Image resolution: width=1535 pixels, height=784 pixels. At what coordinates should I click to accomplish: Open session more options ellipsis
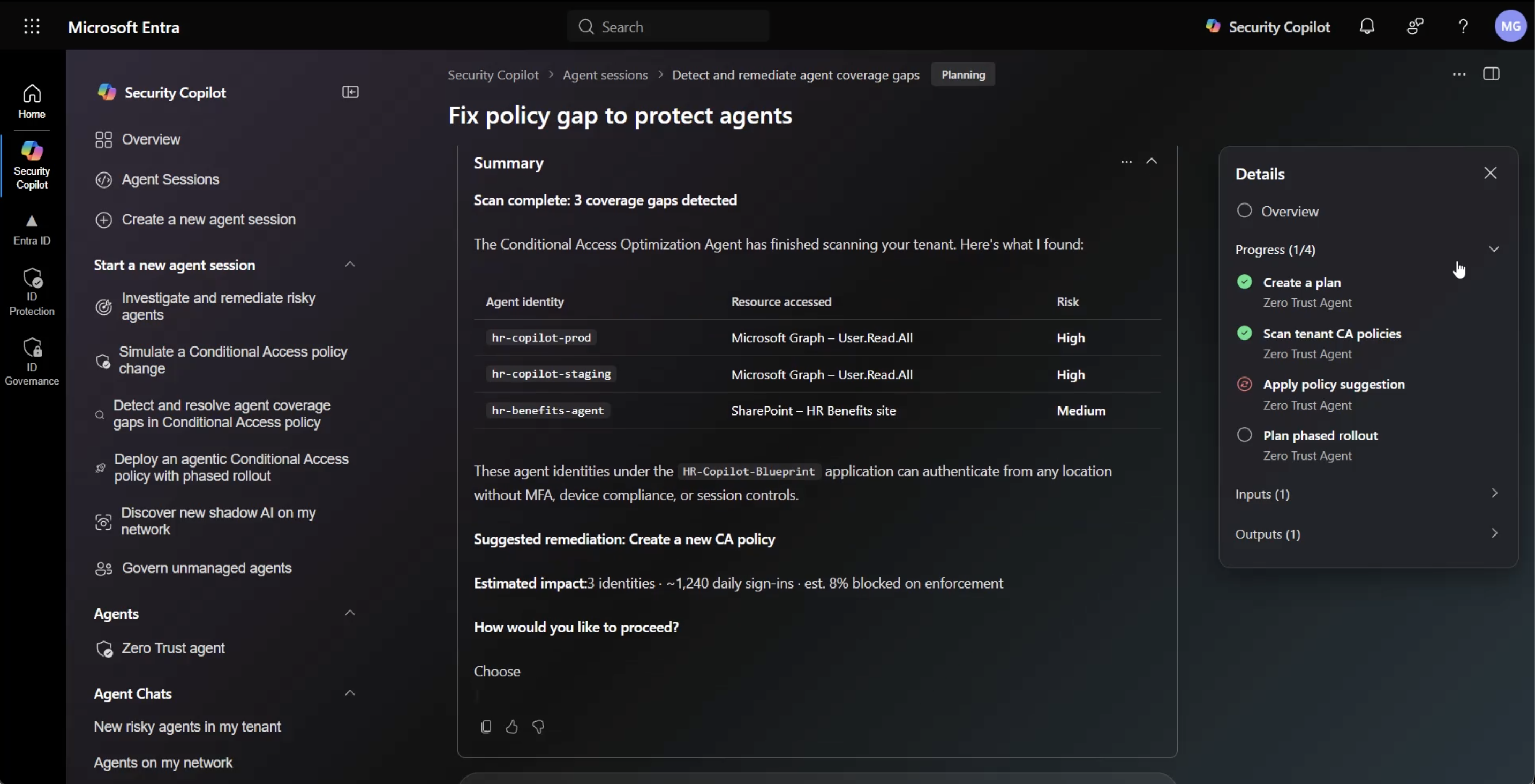(x=1459, y=74)
